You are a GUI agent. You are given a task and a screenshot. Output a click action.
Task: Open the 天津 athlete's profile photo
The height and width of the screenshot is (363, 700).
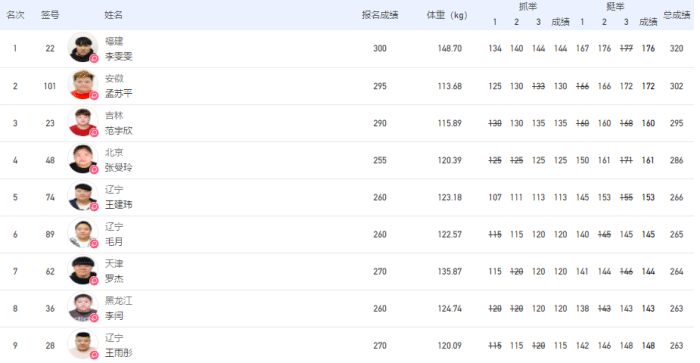tap(83, 270)
